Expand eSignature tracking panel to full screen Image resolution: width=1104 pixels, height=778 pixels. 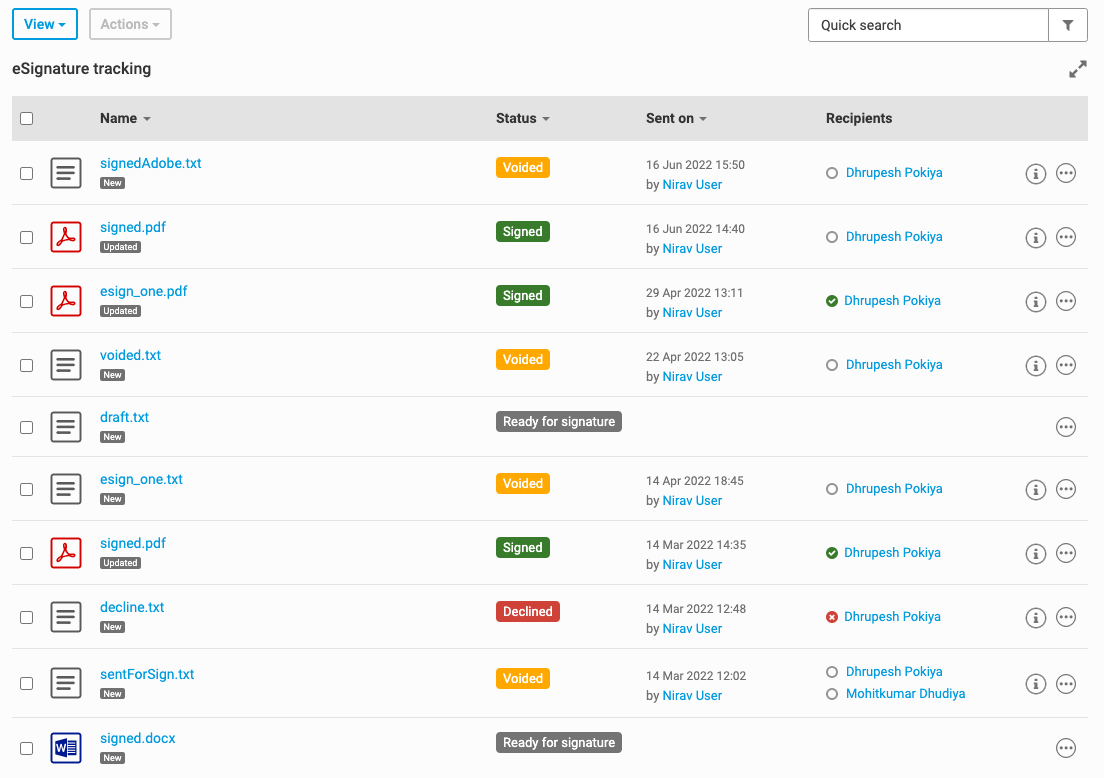(x=1077, y=70)
